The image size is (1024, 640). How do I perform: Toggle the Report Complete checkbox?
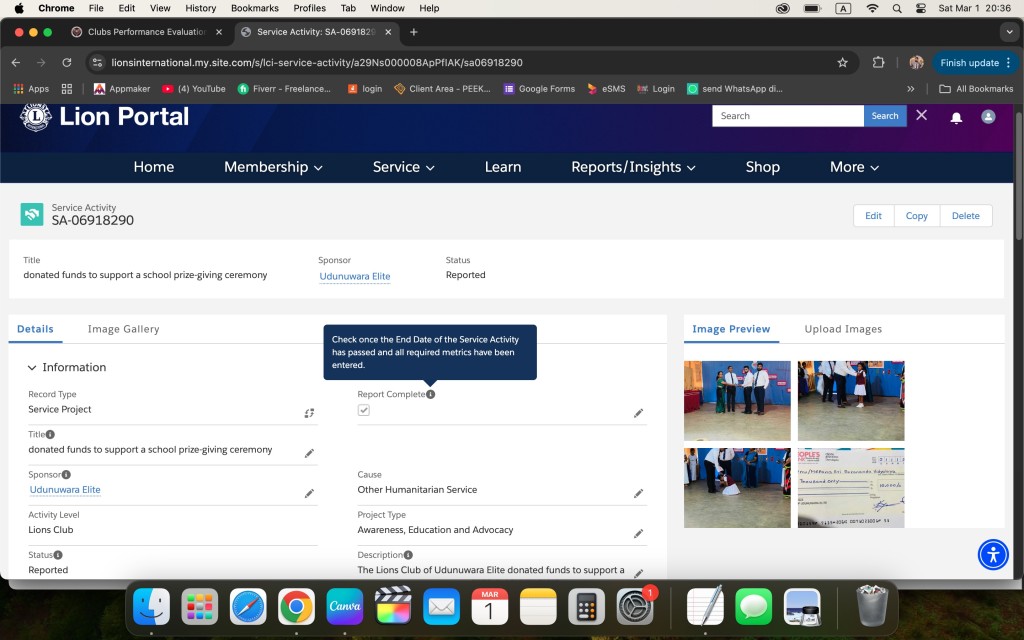click(364, 410)
